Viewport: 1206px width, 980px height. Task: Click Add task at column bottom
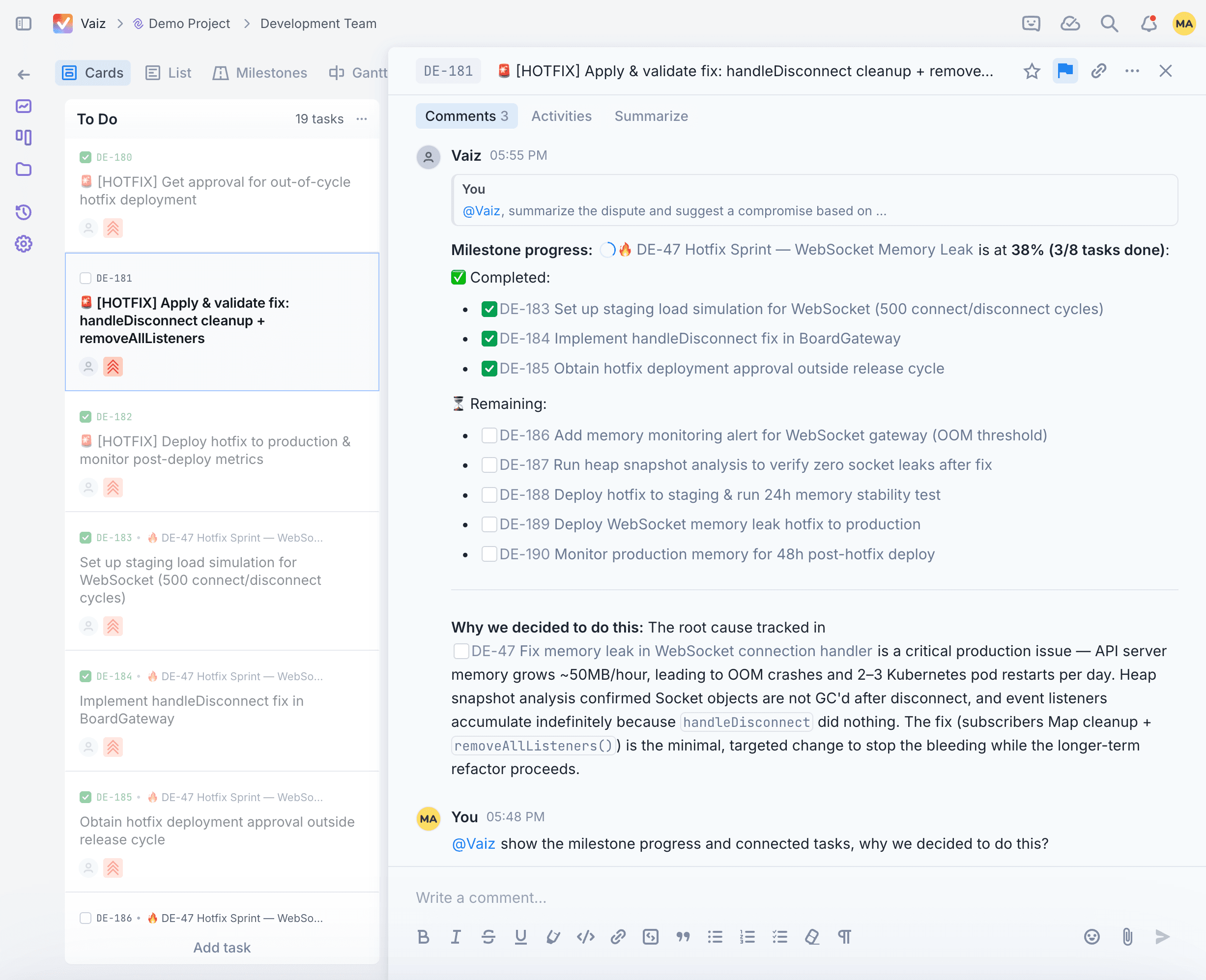pyautogui.click(x=222, y=948)
